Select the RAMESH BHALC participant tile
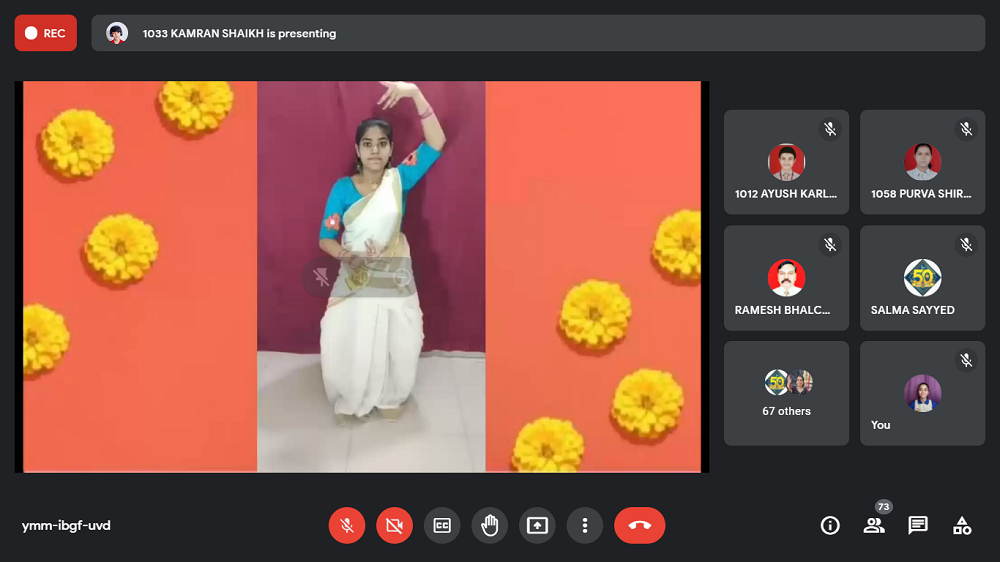 [786, 278]
